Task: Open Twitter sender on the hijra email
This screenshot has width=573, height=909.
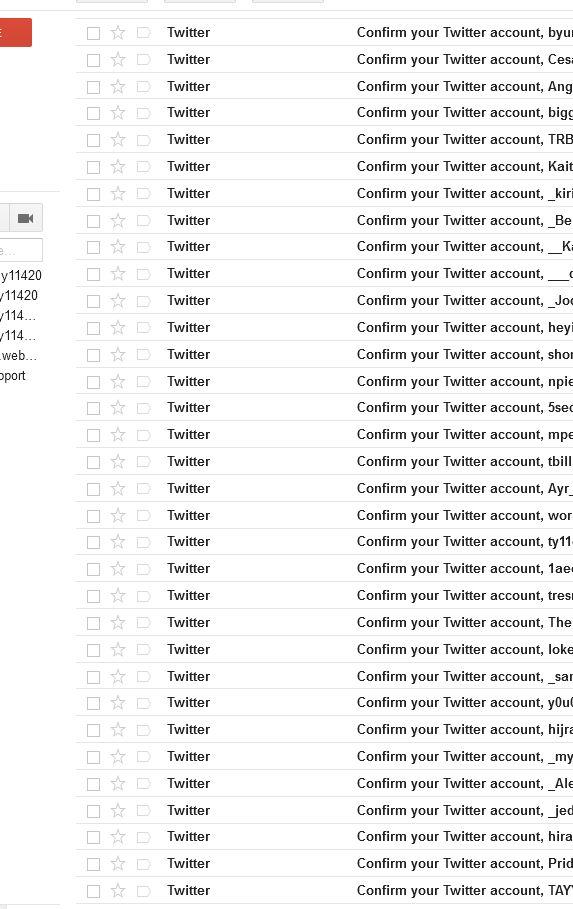Action: (188, 729)
